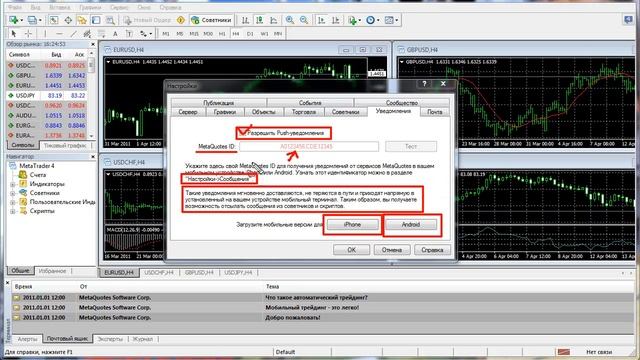Open the Сервис menu
This screenshot has width=640, height=360.
coord(119,7)
